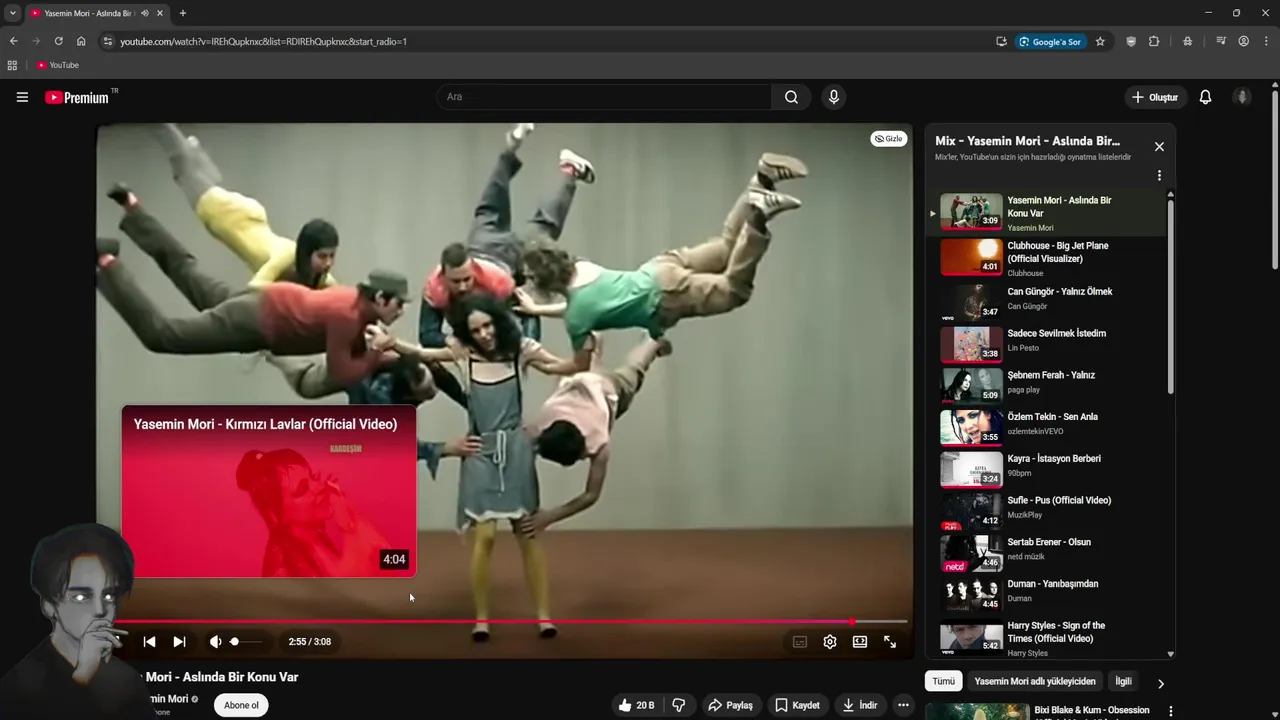Click the Oluştur create button
1280x720 pixels.
tap(1154, 97)
